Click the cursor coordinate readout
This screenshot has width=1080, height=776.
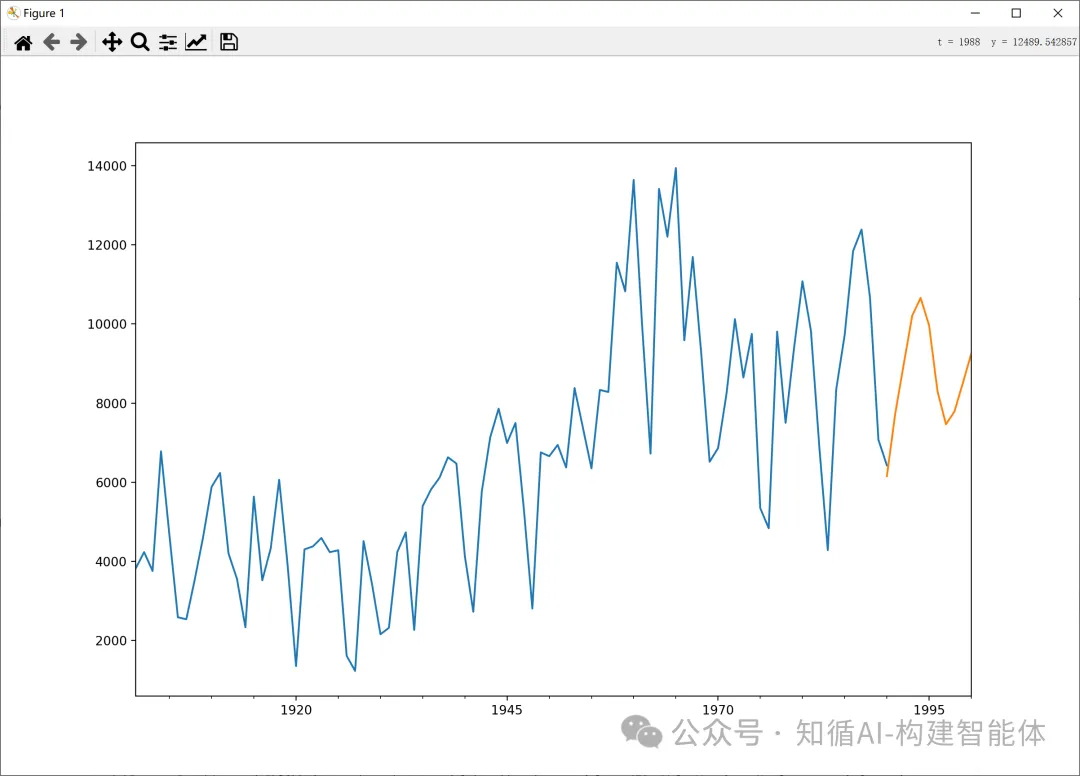tap(1007, 42)
